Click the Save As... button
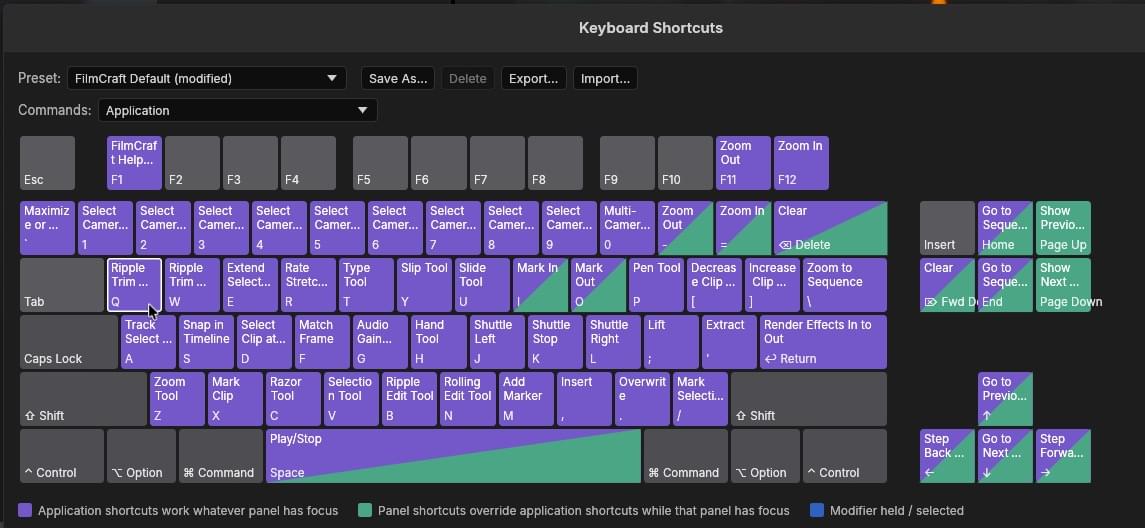The image size is (1145, 528). point(398,78)
